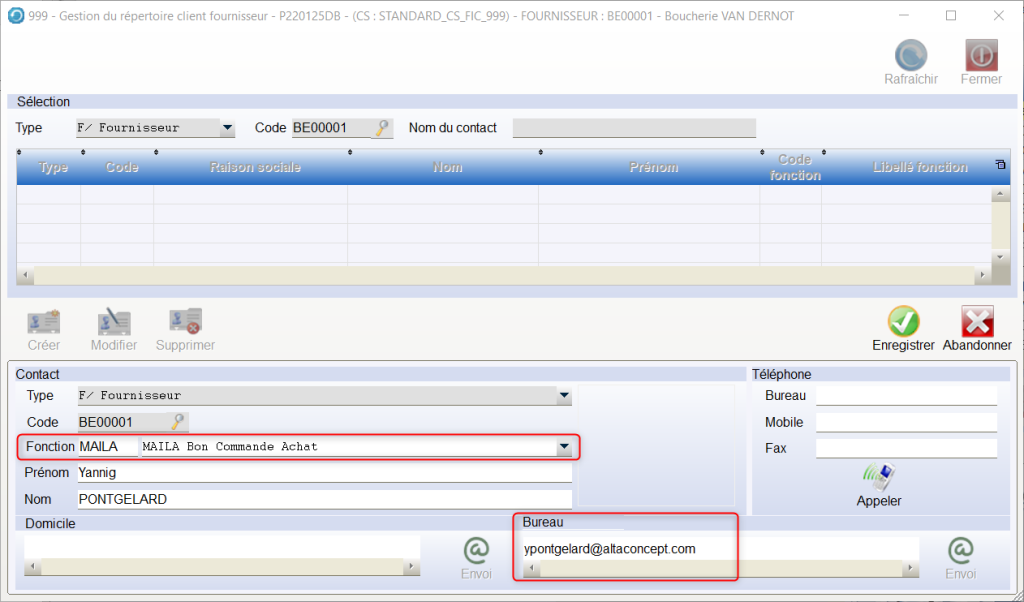The image size is (1024, 602).
Task: Click the Mobile phone number field
Action: tap(906, 422)
